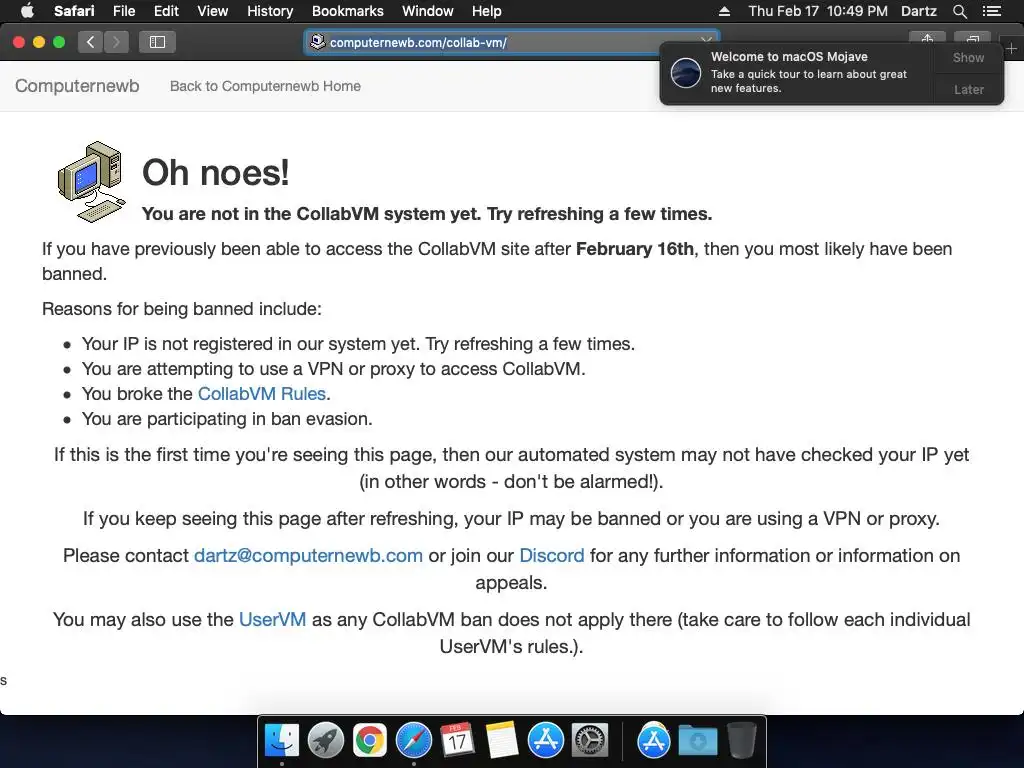Viewport: 1024px width, 768px height.
Task: Click the green fullscreen window button
Action: [x=59, y=42]
